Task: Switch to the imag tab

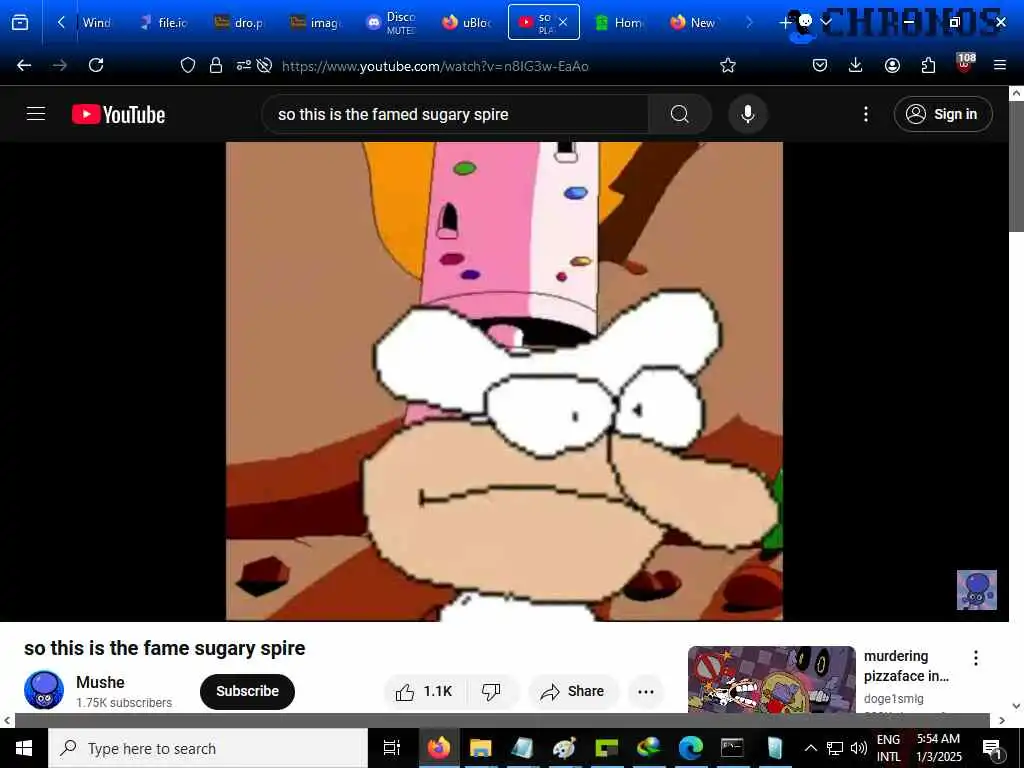Action: click(315, 23)
